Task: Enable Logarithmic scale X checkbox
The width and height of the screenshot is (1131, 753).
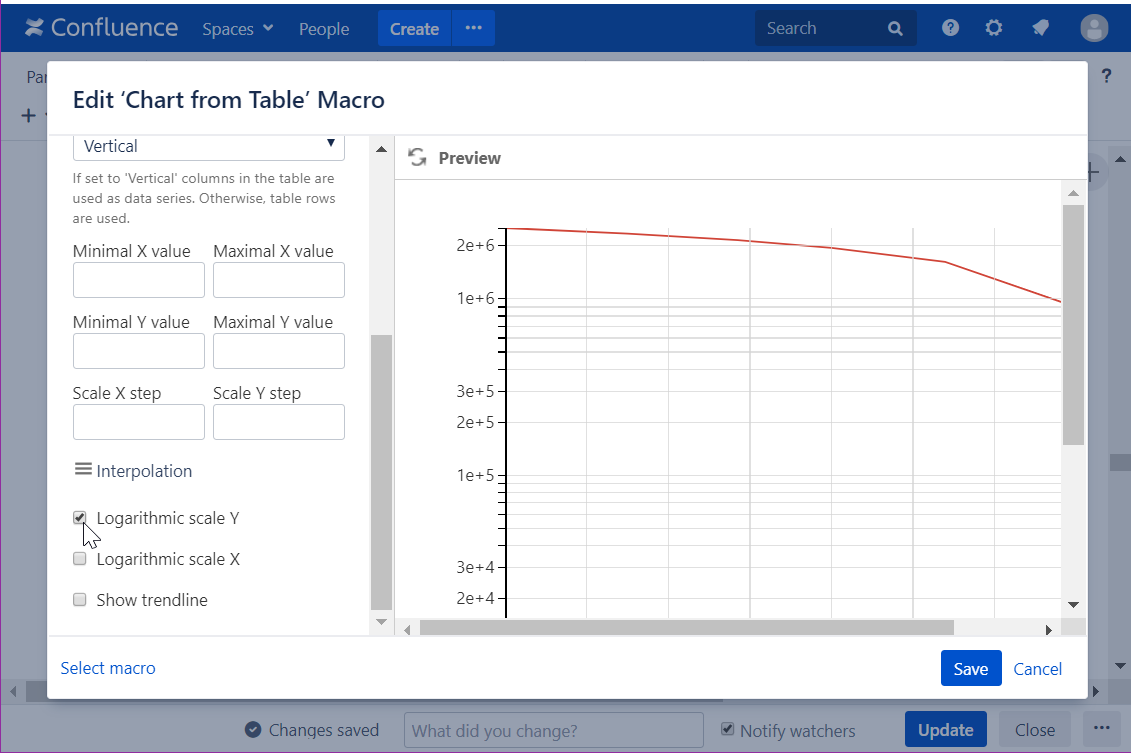Action: (x=80, y=559)
